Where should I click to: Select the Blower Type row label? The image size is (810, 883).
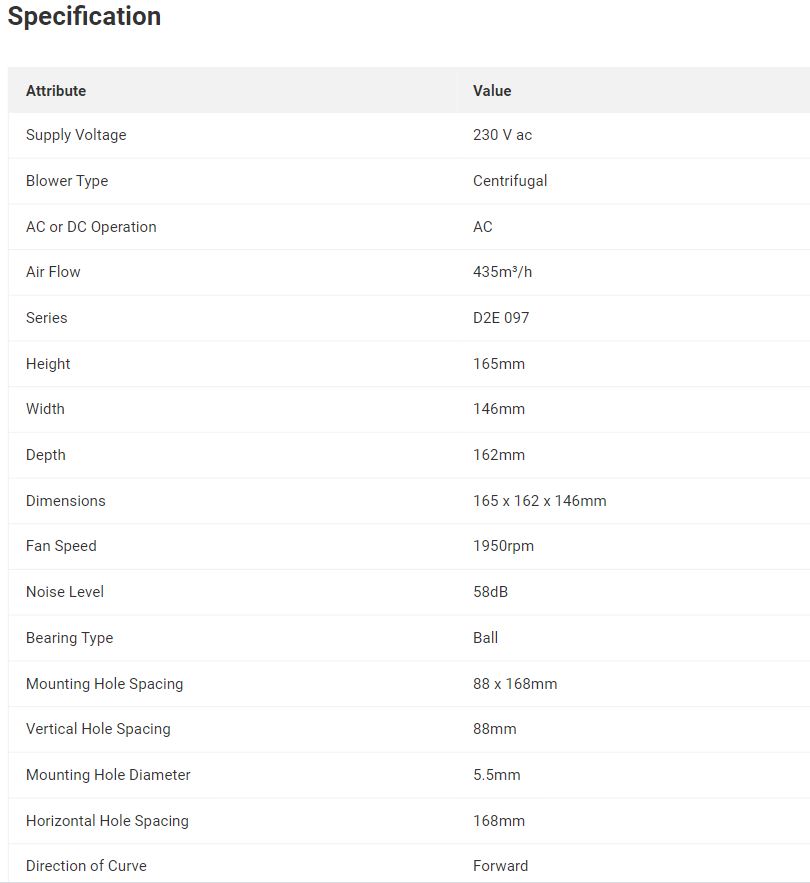point(67,181)
